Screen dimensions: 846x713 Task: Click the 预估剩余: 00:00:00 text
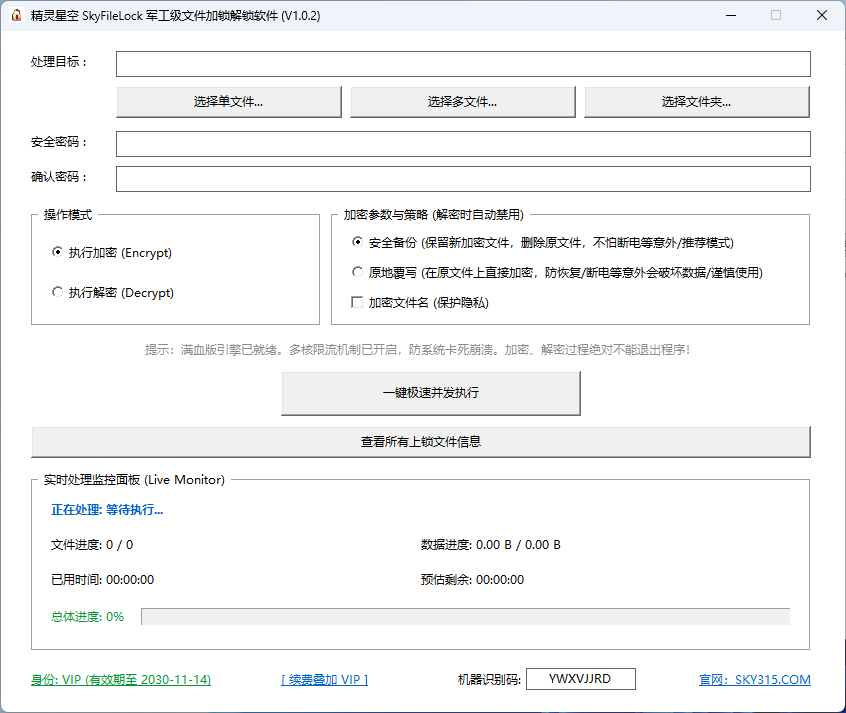472,580
